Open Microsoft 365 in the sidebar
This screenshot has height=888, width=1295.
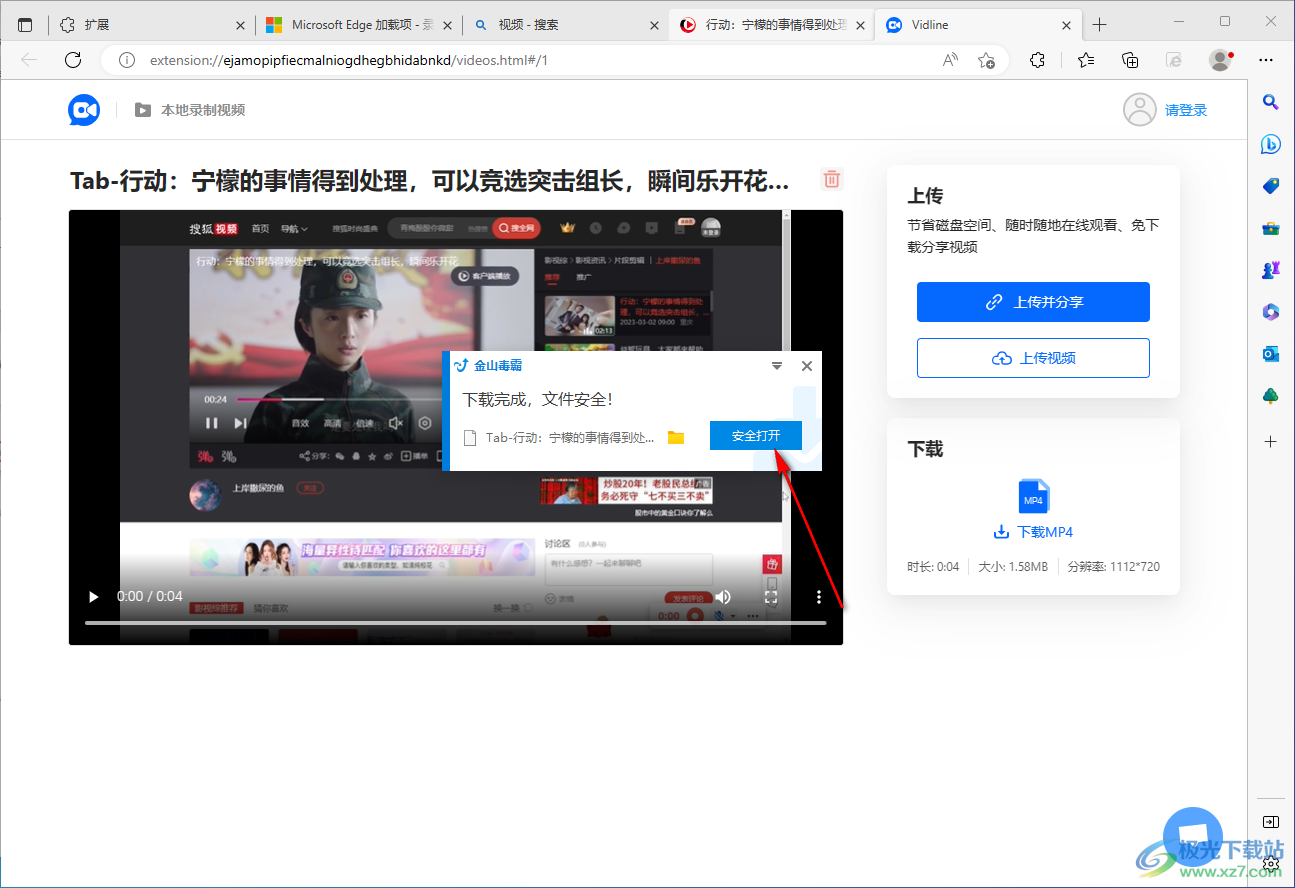tap(1271, 312)
